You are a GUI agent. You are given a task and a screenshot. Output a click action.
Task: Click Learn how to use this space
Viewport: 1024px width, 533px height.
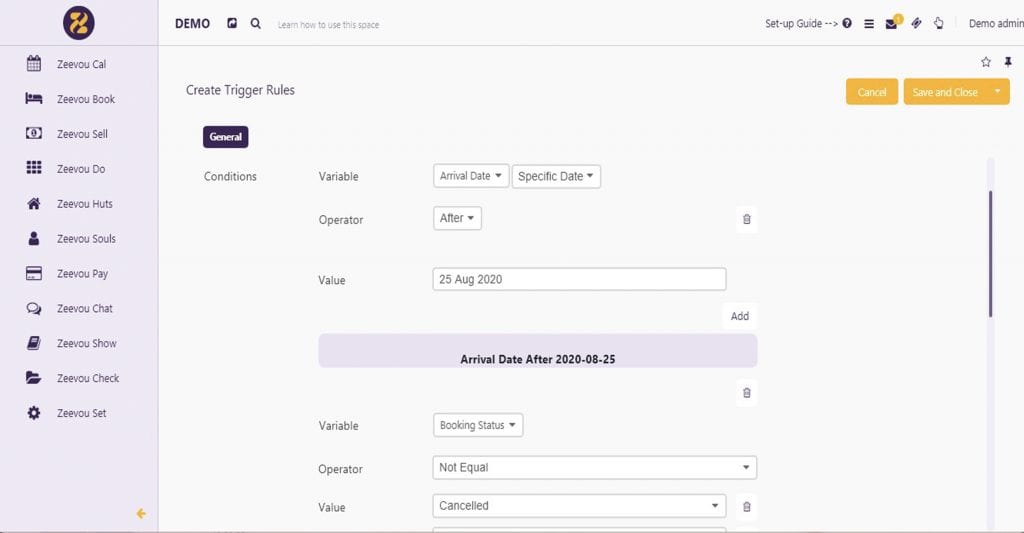328,25
